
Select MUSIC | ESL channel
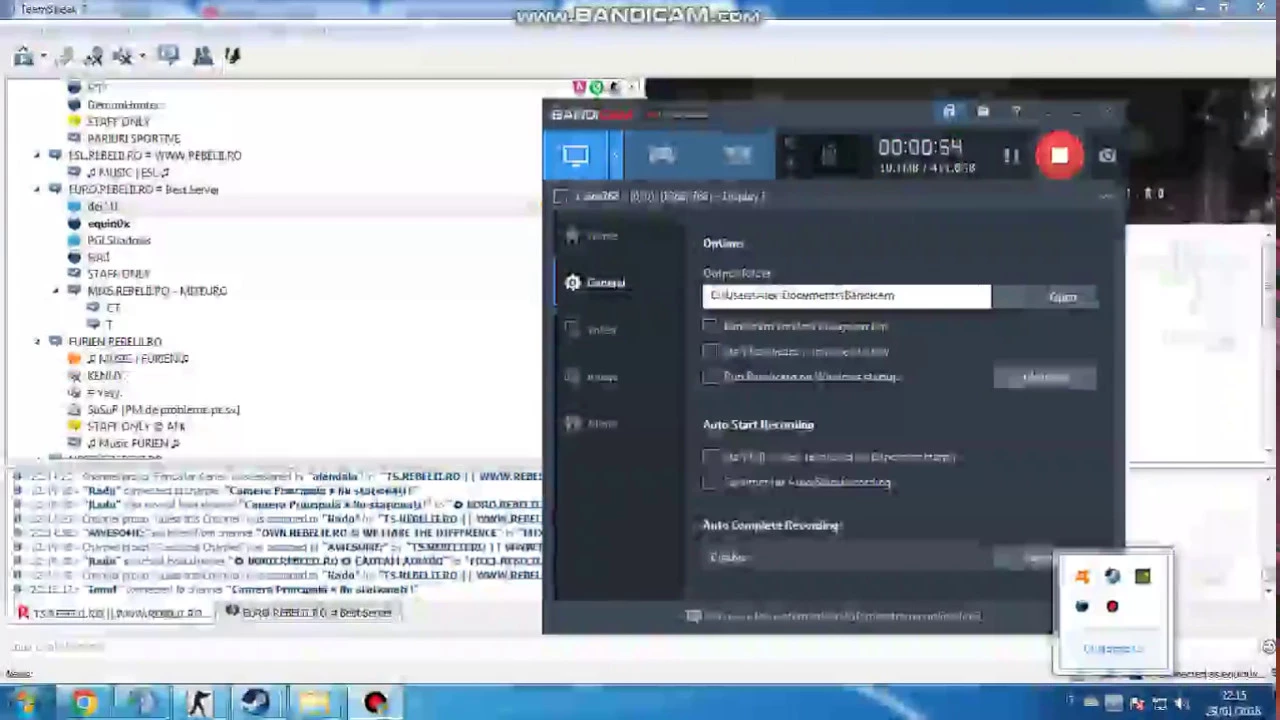pyautogui.click(x=128, y=173)
